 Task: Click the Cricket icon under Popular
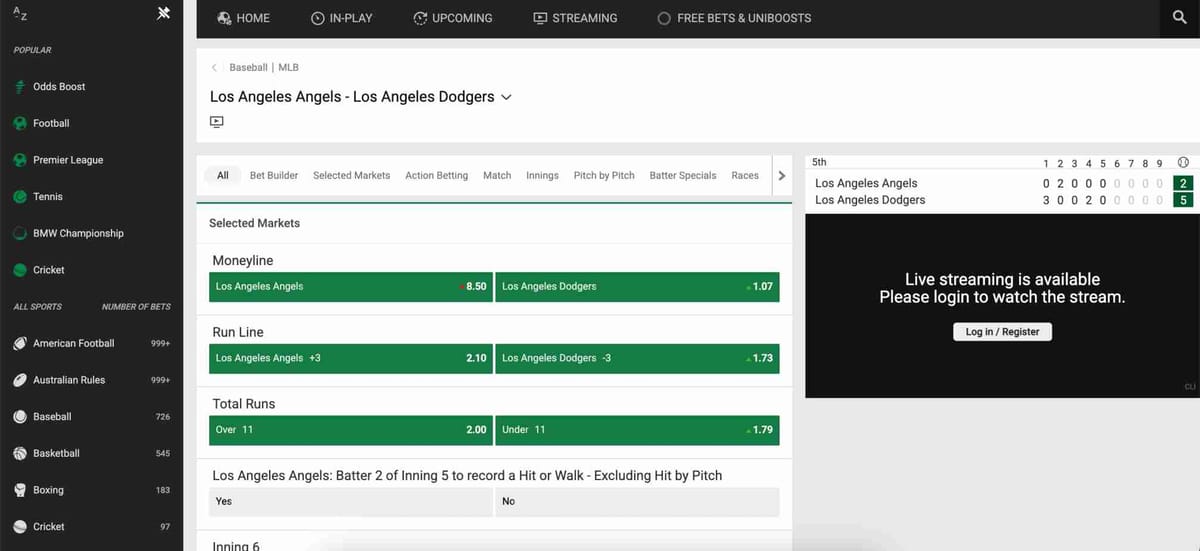(20, 270)
